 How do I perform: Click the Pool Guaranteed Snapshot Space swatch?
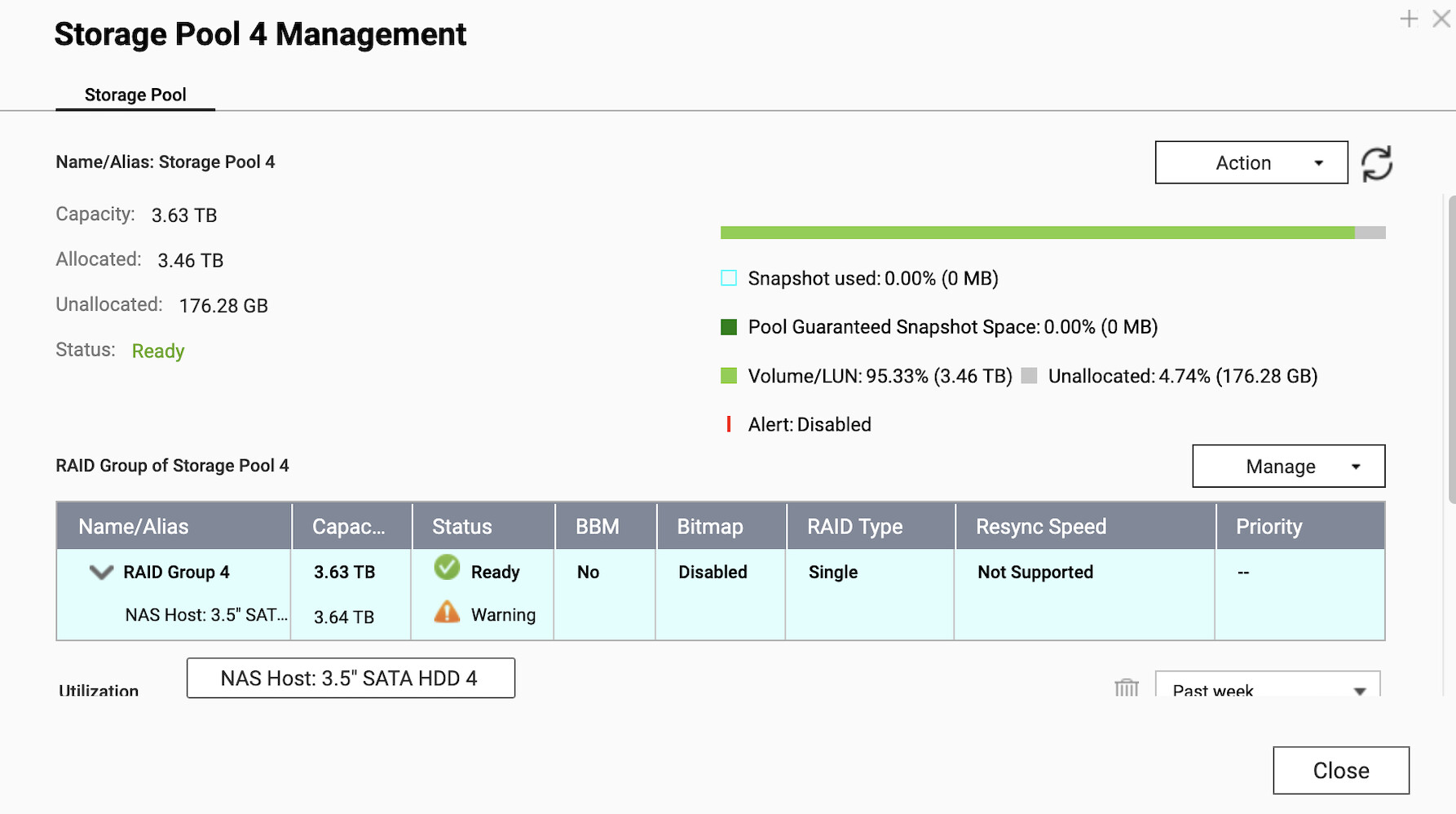(x=729, y=327)
